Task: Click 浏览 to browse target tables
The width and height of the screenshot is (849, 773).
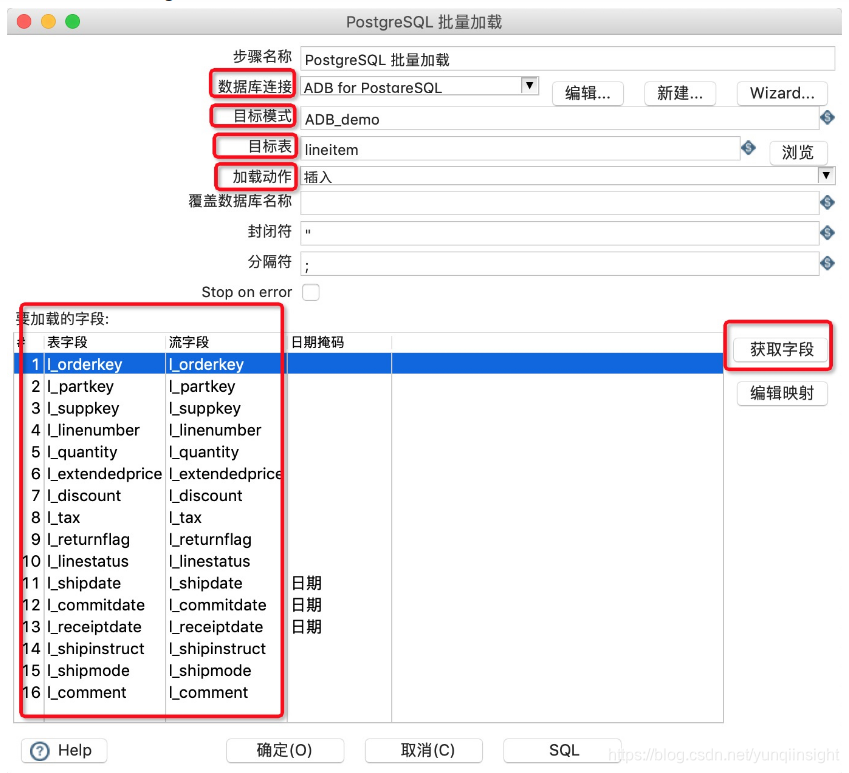Action: tap(798, 152)
